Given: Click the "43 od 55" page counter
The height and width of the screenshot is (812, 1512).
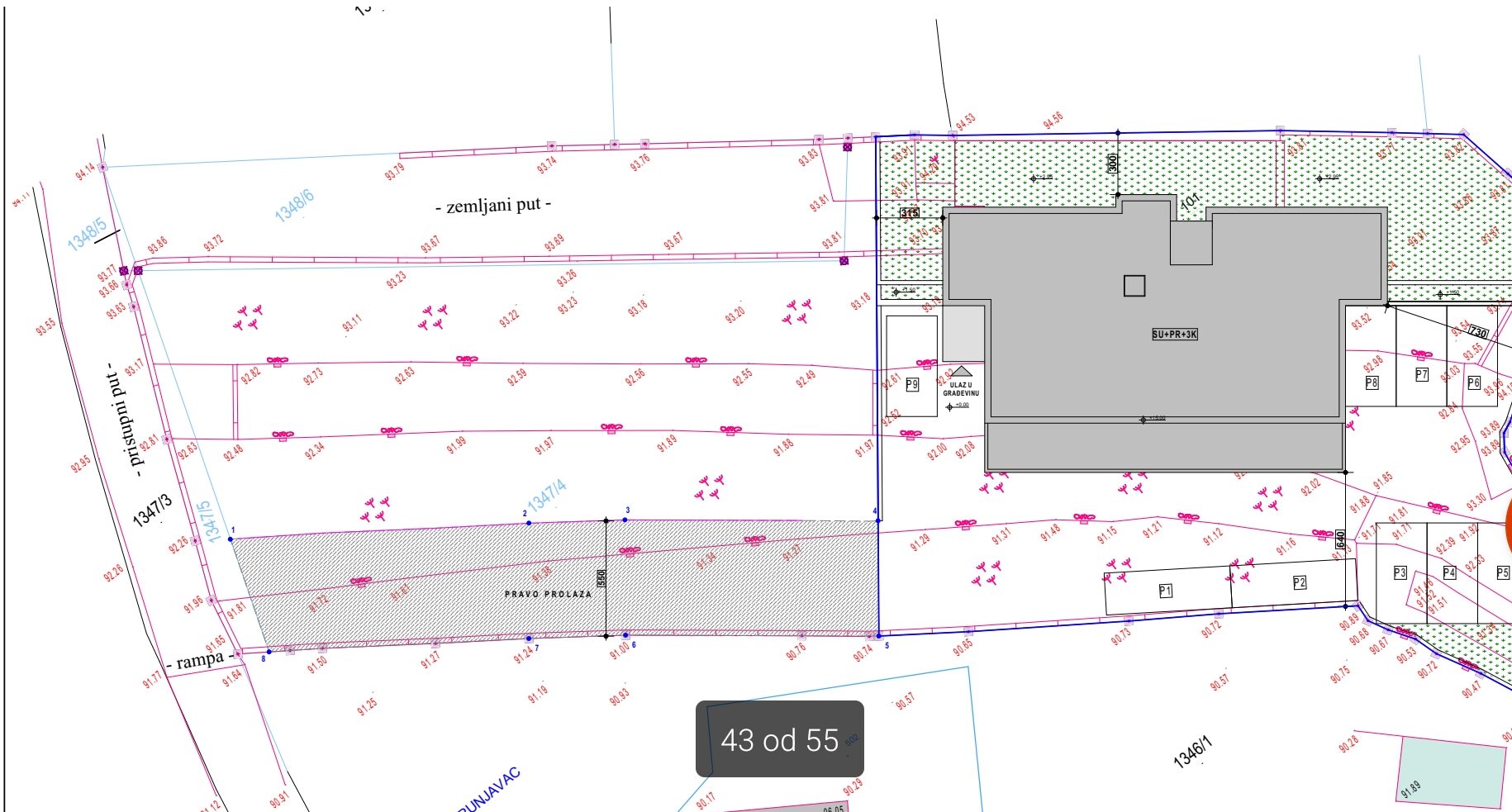Looking at the screenshot, I should click(x=779, y=739).
